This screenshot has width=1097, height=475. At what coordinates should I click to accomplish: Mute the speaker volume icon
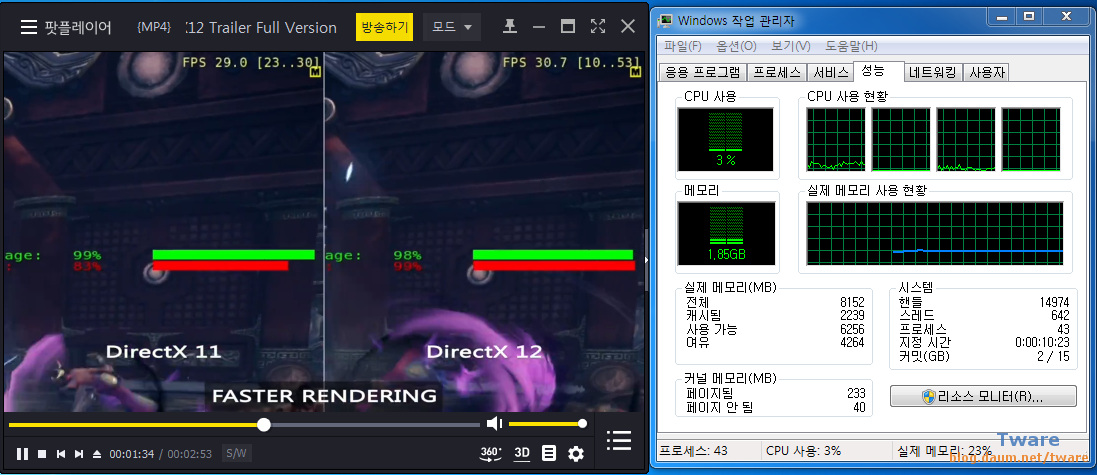pos(495,423)
